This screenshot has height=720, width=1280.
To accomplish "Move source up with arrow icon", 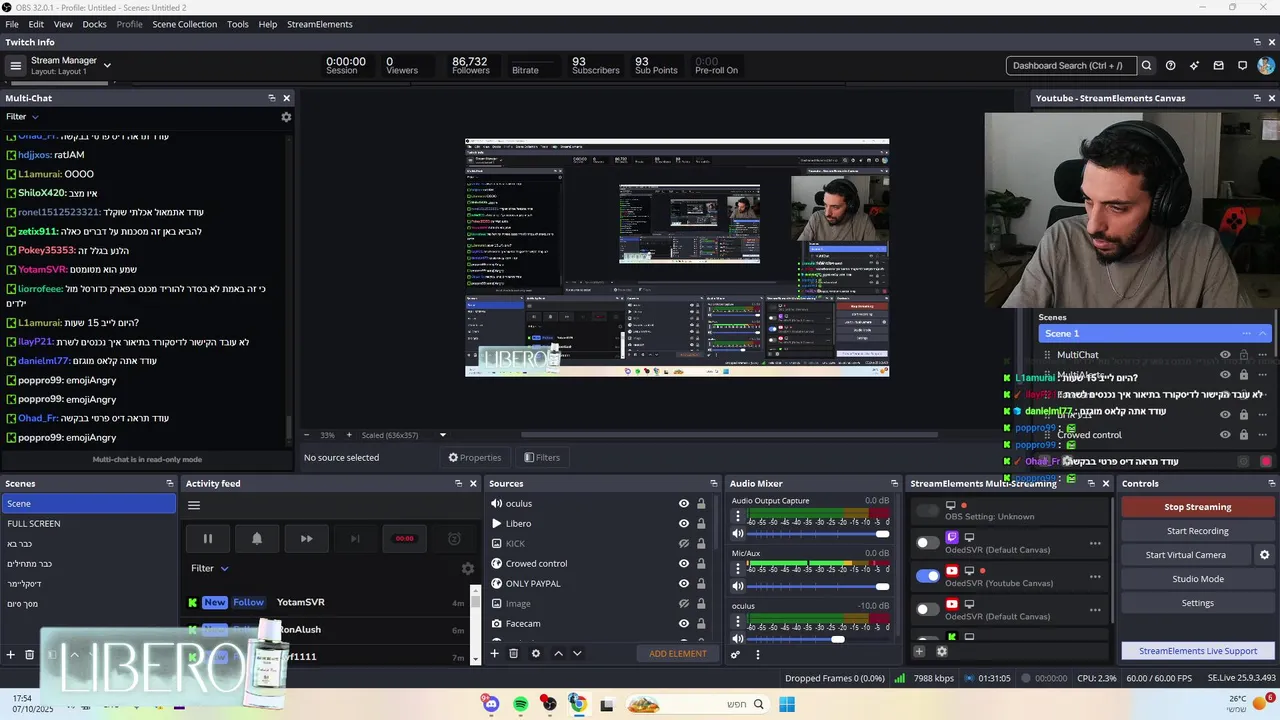I will pos(558,653).
